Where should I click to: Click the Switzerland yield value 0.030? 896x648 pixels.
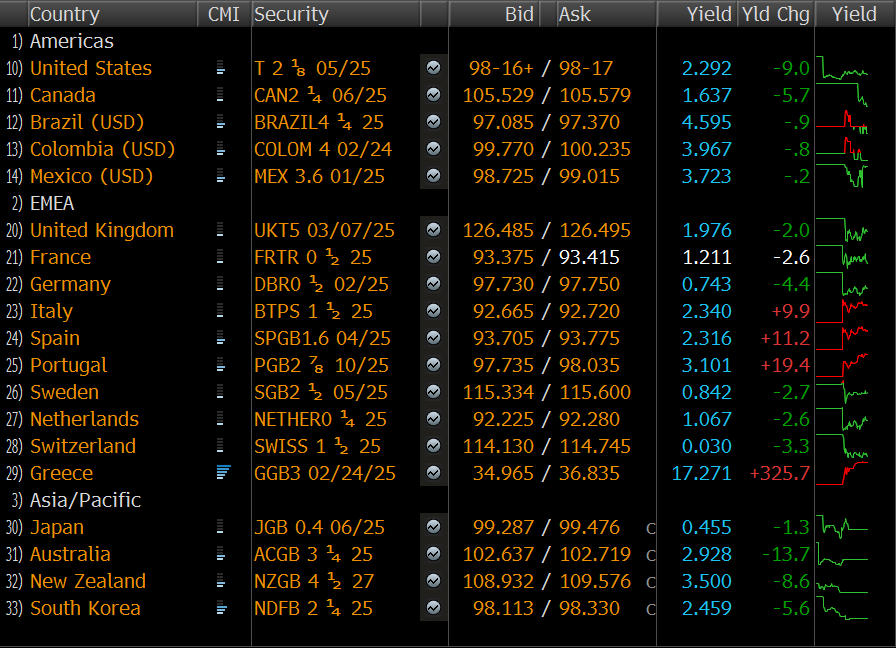[x=706, y=446]
